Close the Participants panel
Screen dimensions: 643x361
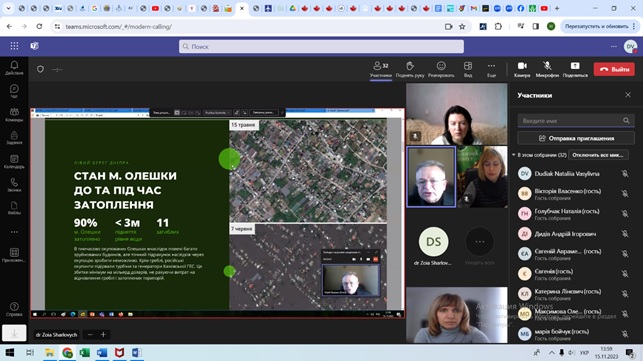pyautogui.click(x=628, y=95)
